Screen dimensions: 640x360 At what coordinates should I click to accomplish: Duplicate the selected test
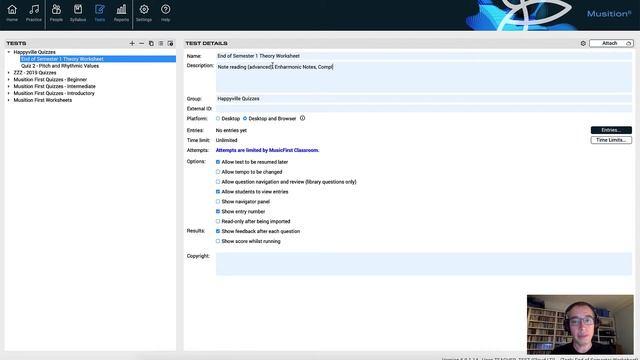(x=151, y=43)
